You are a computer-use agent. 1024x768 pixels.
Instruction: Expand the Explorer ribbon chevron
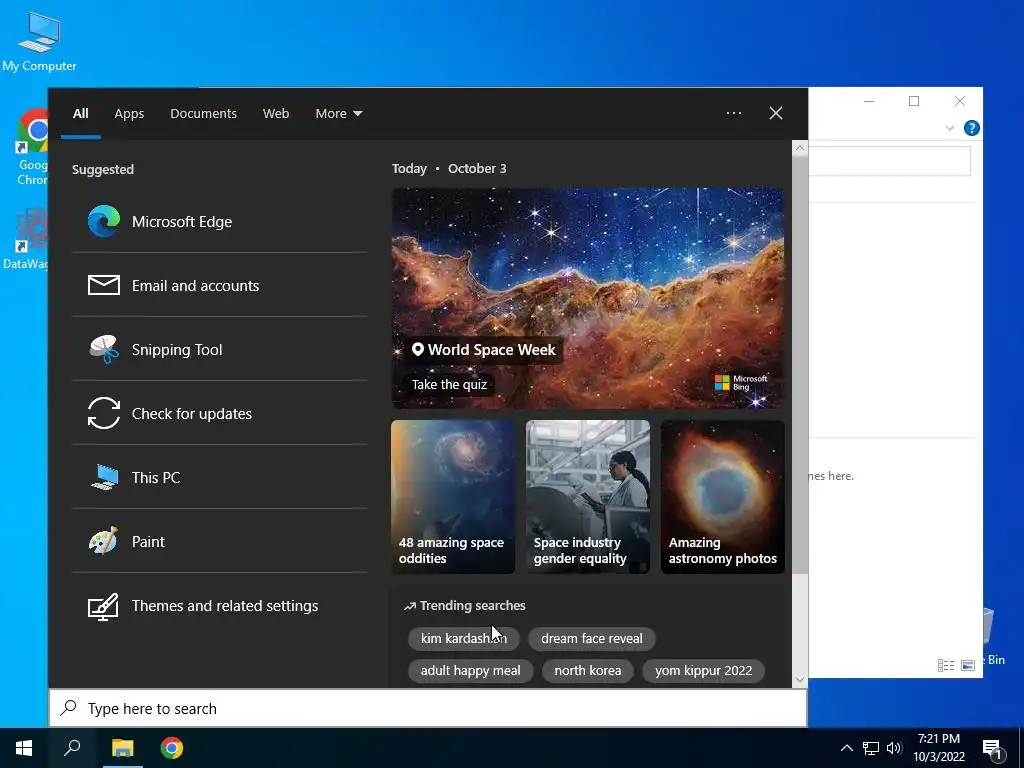click(950, 129)
